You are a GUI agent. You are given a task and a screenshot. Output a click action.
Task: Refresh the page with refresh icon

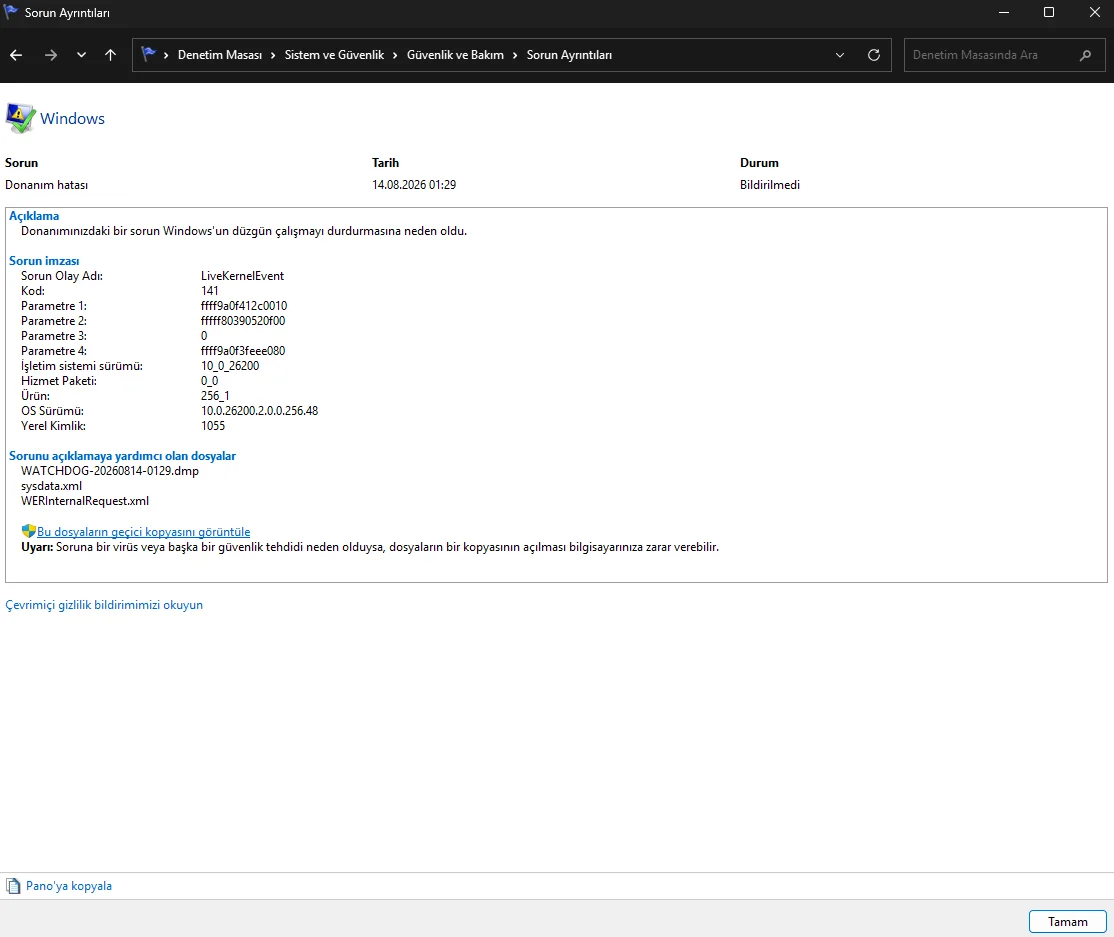coord(874,55)
